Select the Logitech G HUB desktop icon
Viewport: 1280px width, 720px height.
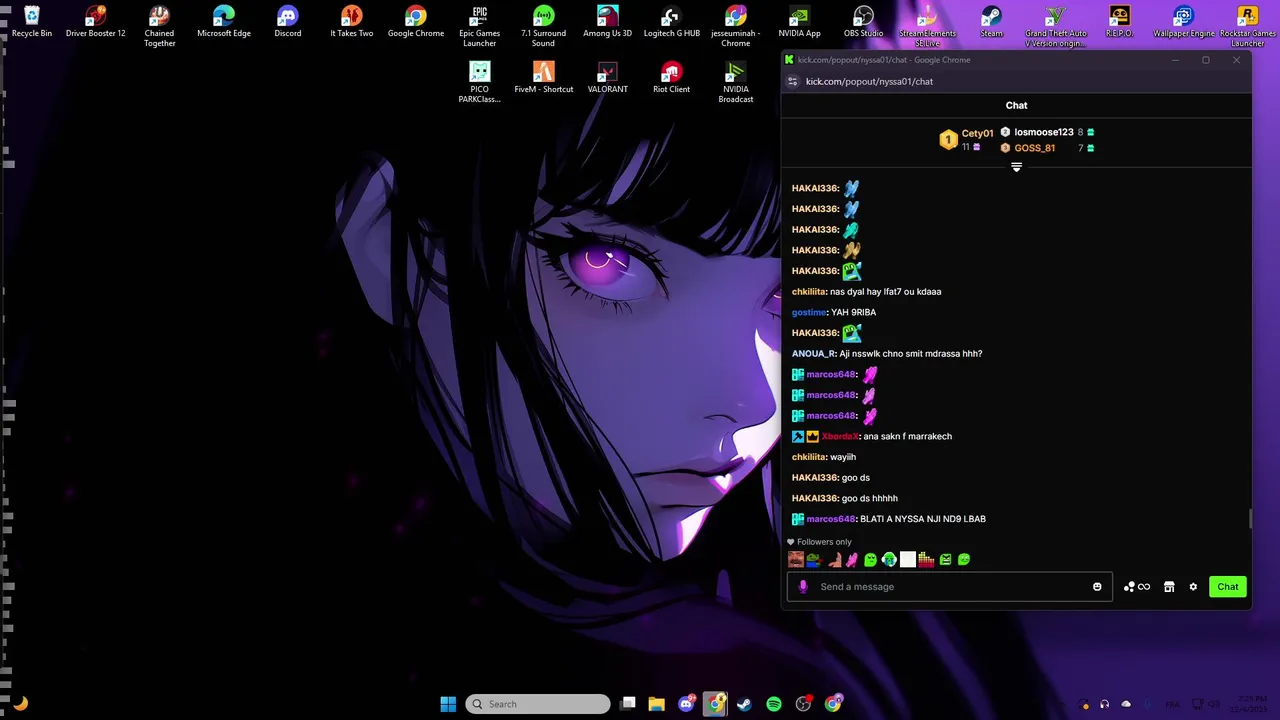pyautogui.click(x=671, y=22)
